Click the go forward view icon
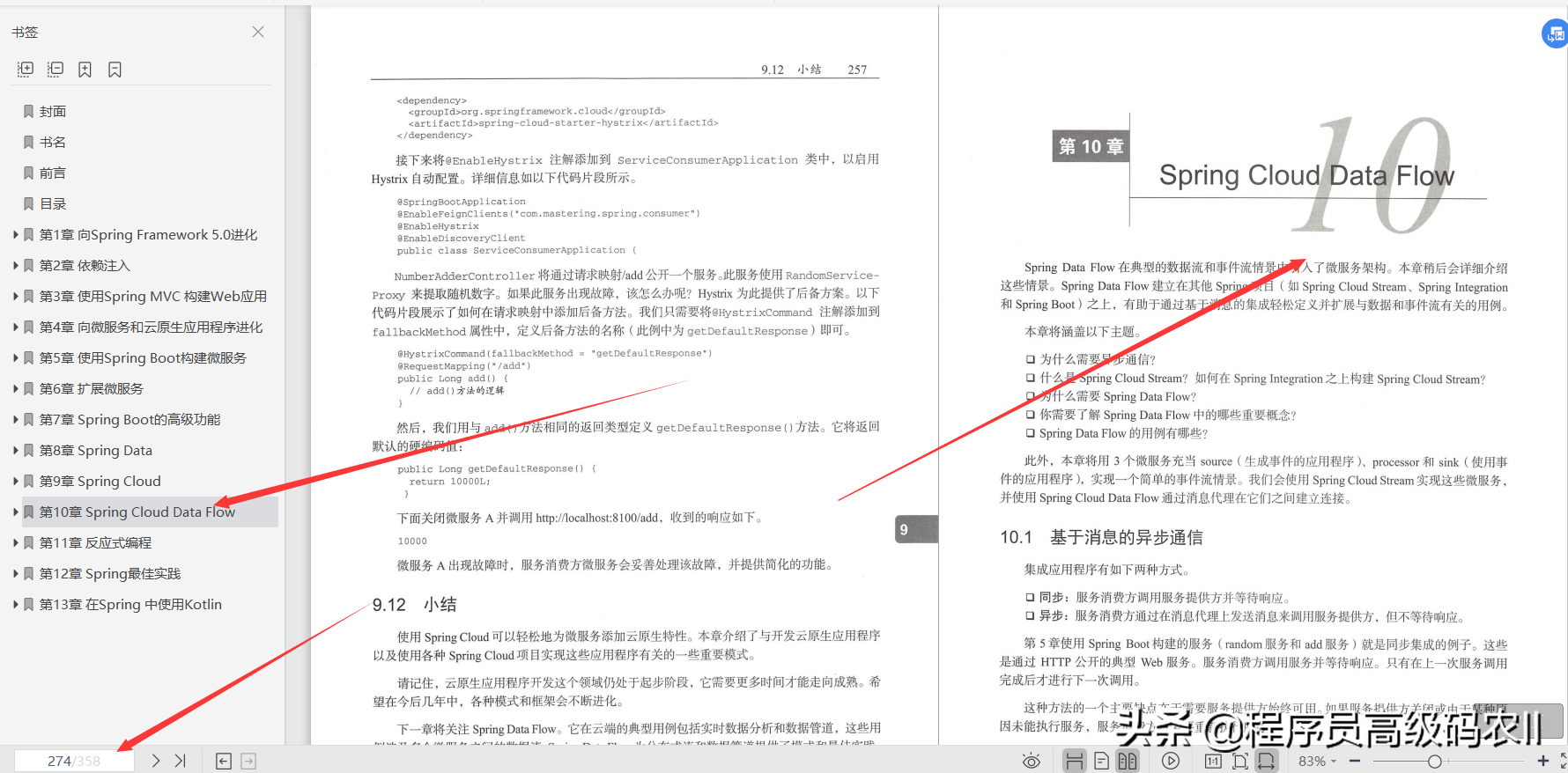Screen dimensions: 1568x773 248,761
